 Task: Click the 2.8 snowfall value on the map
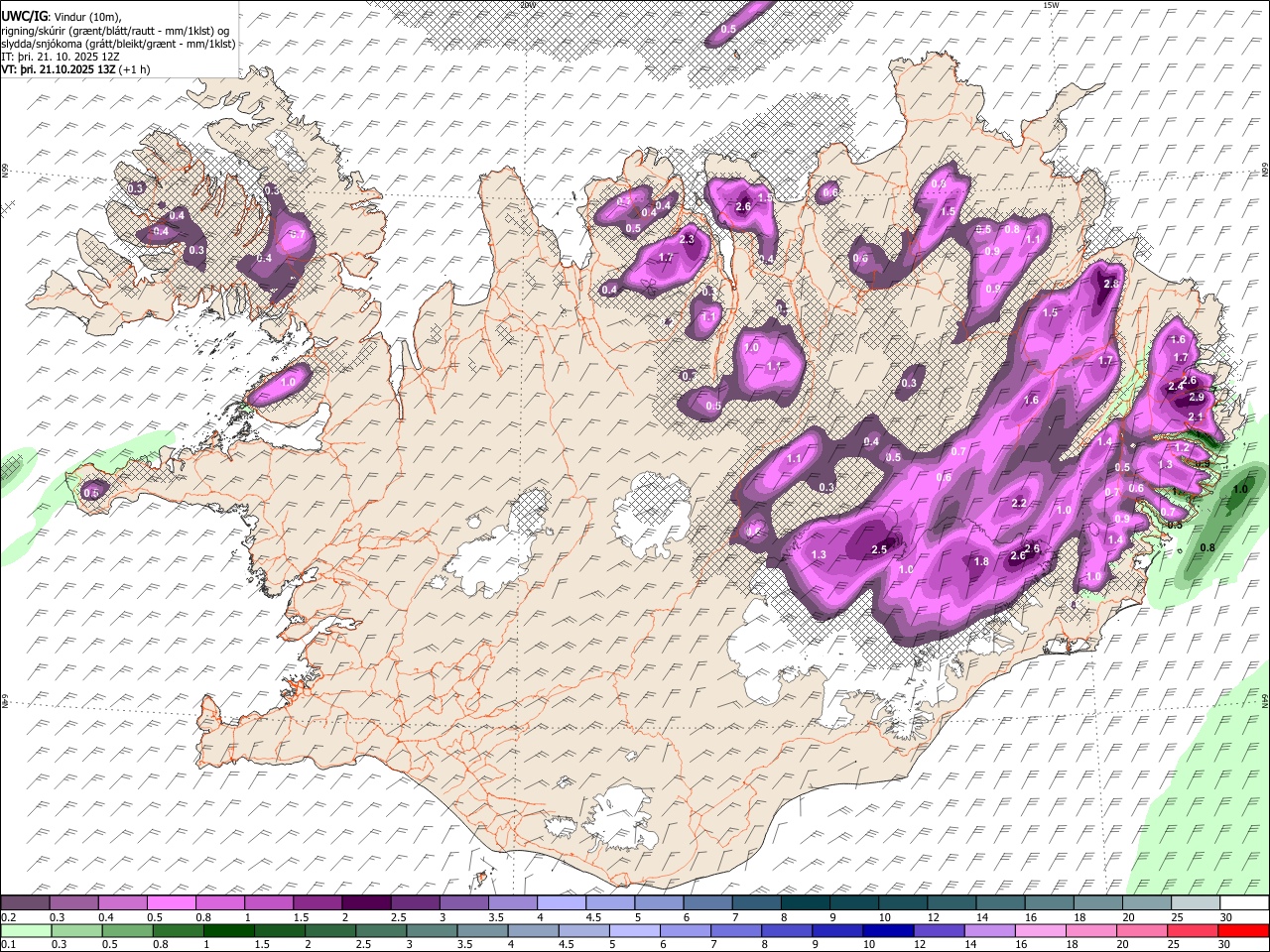(1110, 284)
